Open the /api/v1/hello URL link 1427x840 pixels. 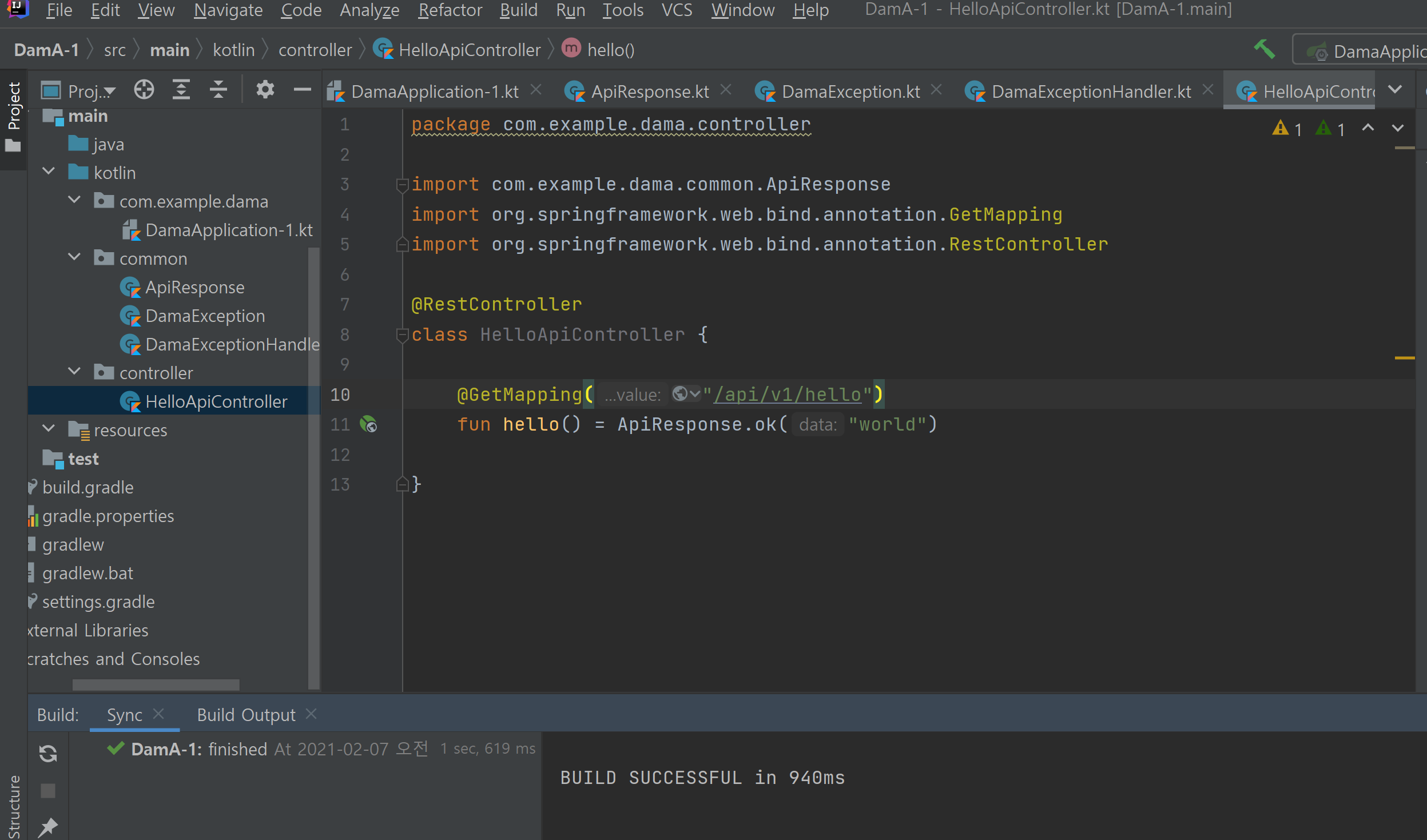coord(789,394)
